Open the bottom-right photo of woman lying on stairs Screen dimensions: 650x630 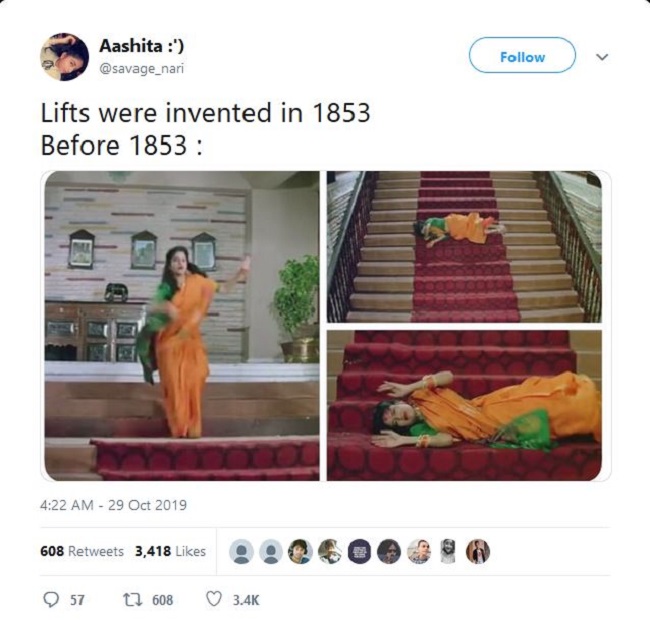(464, 406)
